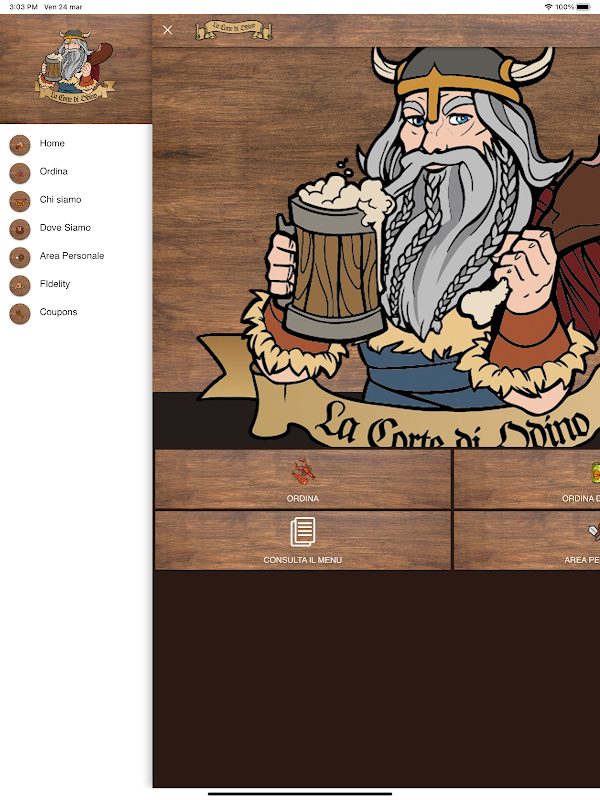Go to the Dove Siamo menu entry

coord(65,228)
